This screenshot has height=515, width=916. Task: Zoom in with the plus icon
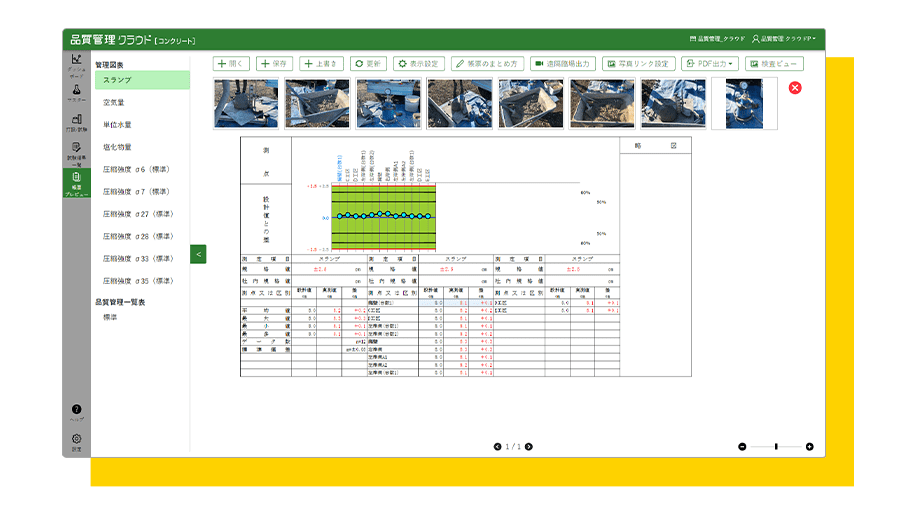click(x=809, y=447)
